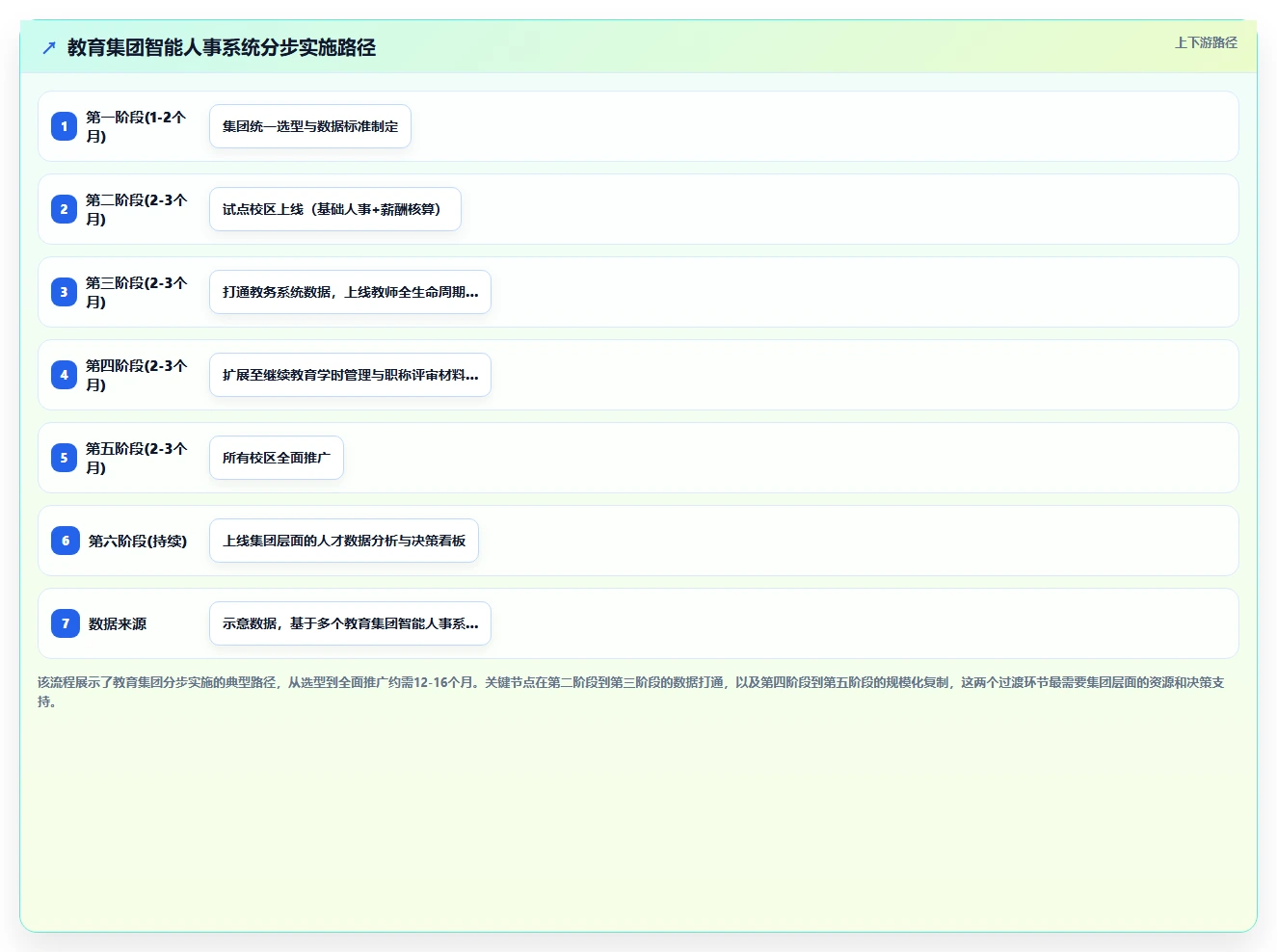Expand the truncated 示意数据 source chip
The image size is (1277, 952).
click(x=350, y=623)
